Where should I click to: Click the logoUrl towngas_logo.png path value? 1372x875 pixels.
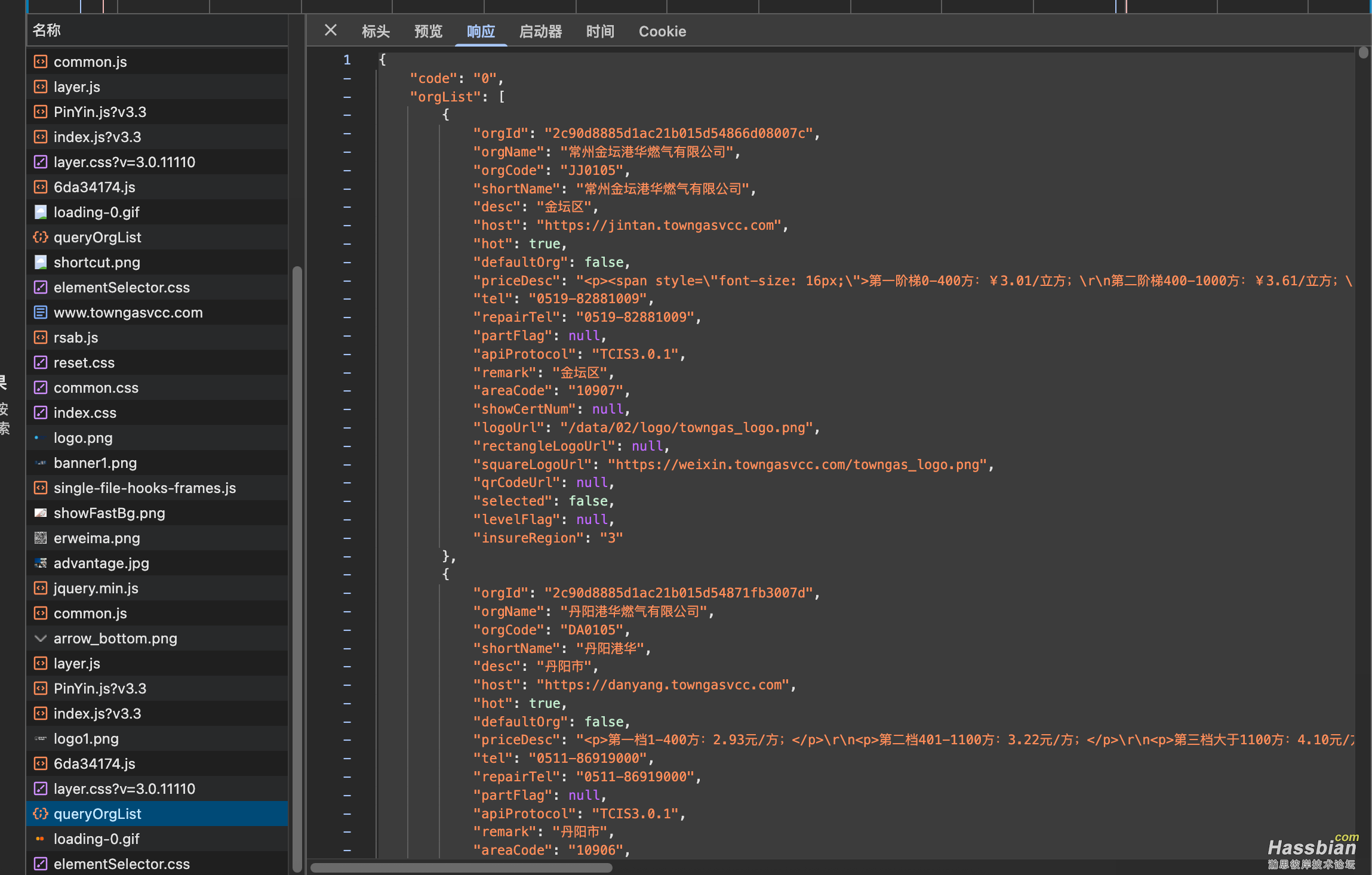coord(687,428)
